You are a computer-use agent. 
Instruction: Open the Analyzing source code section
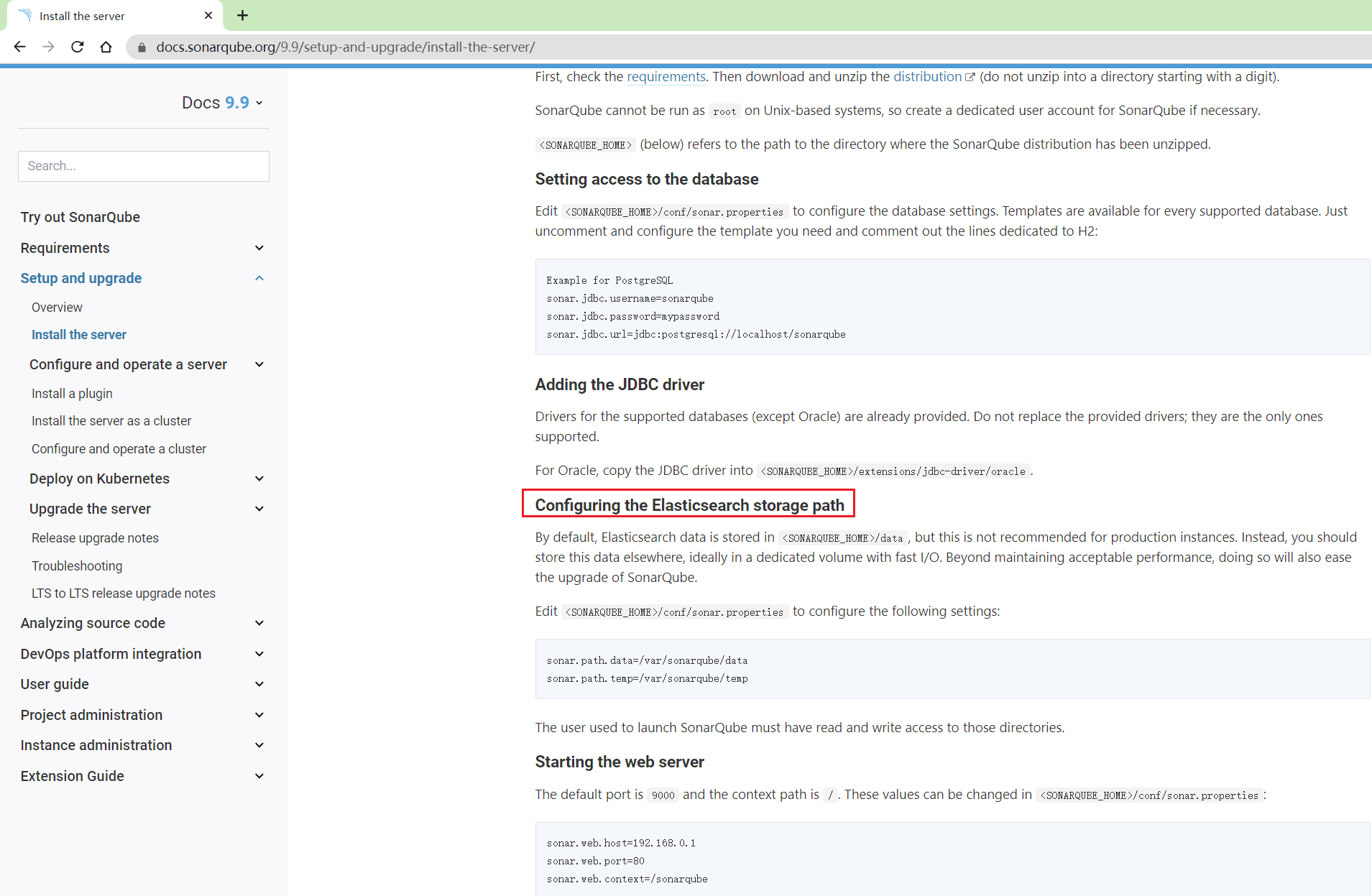coord(93,623)
